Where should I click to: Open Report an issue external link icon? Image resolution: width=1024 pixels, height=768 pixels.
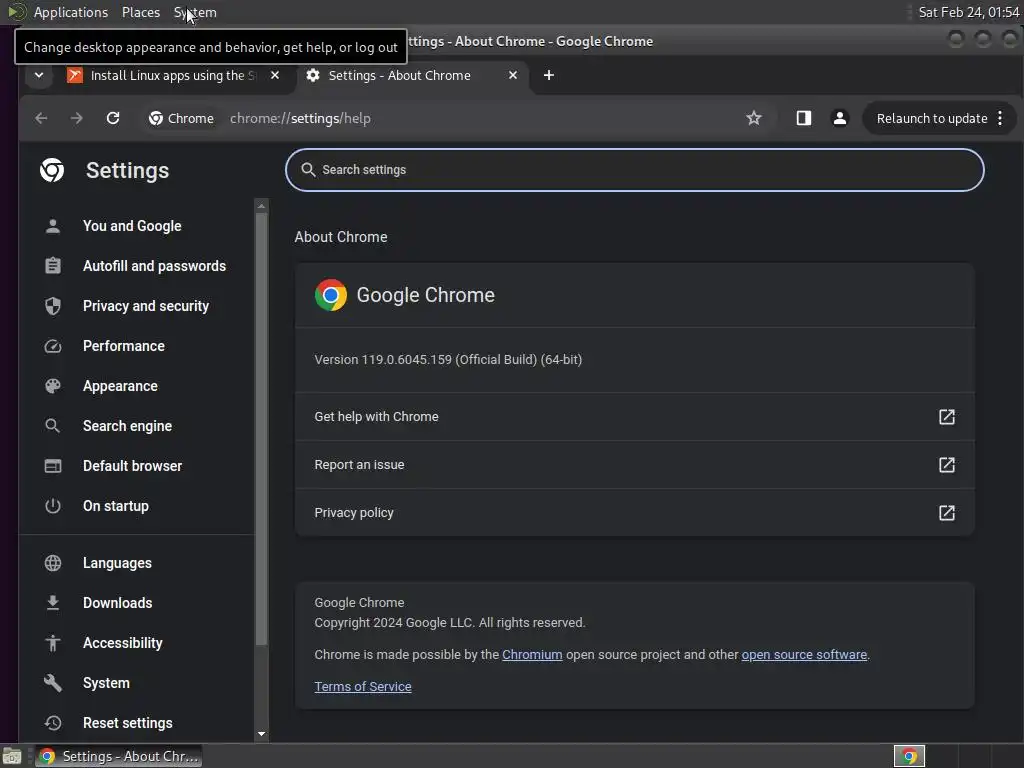(x=946, y=465)
